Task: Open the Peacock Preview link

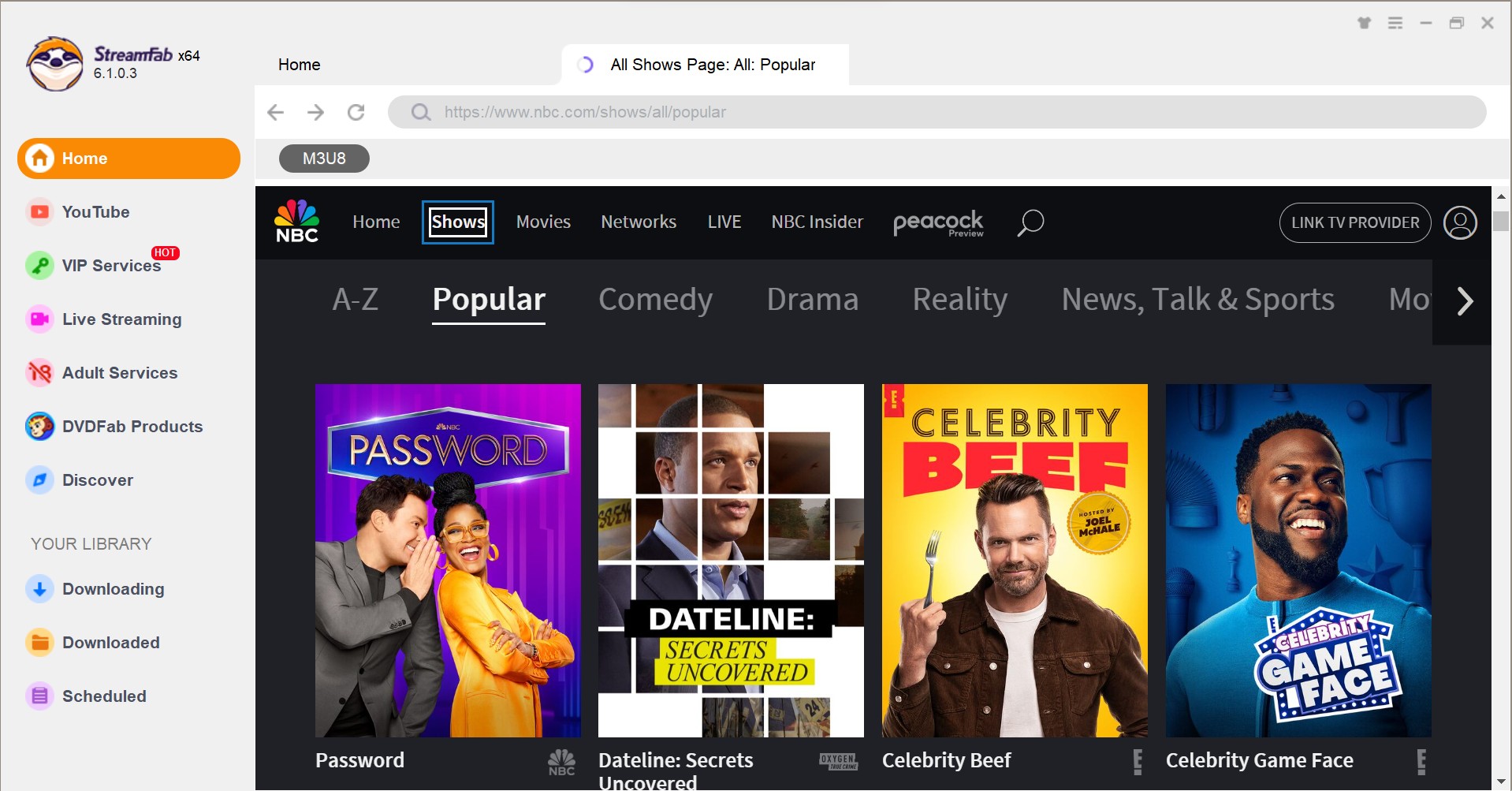Action: 938,223
